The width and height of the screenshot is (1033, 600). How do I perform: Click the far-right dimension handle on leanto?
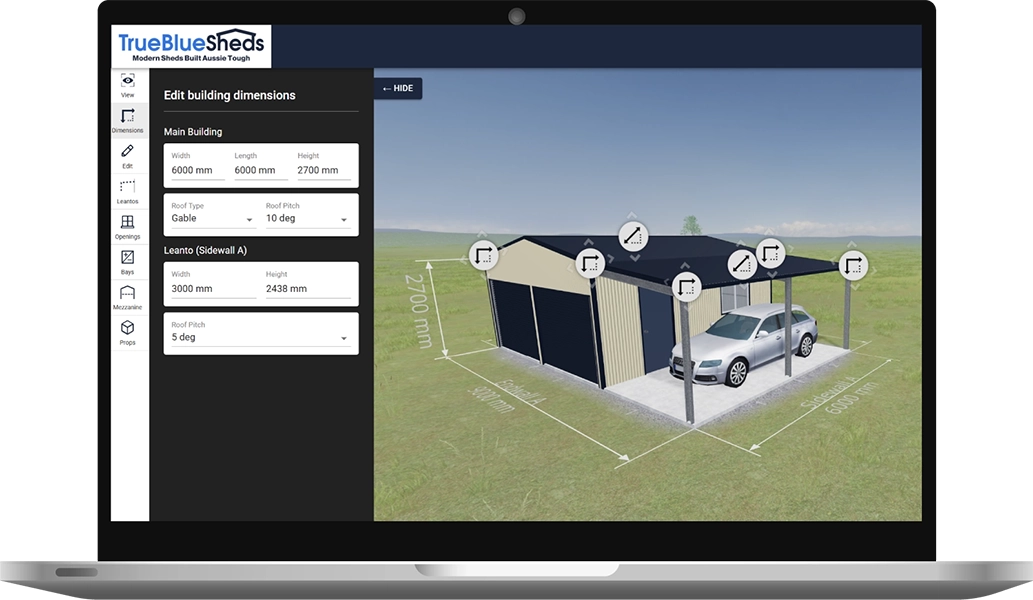point(853,265)
